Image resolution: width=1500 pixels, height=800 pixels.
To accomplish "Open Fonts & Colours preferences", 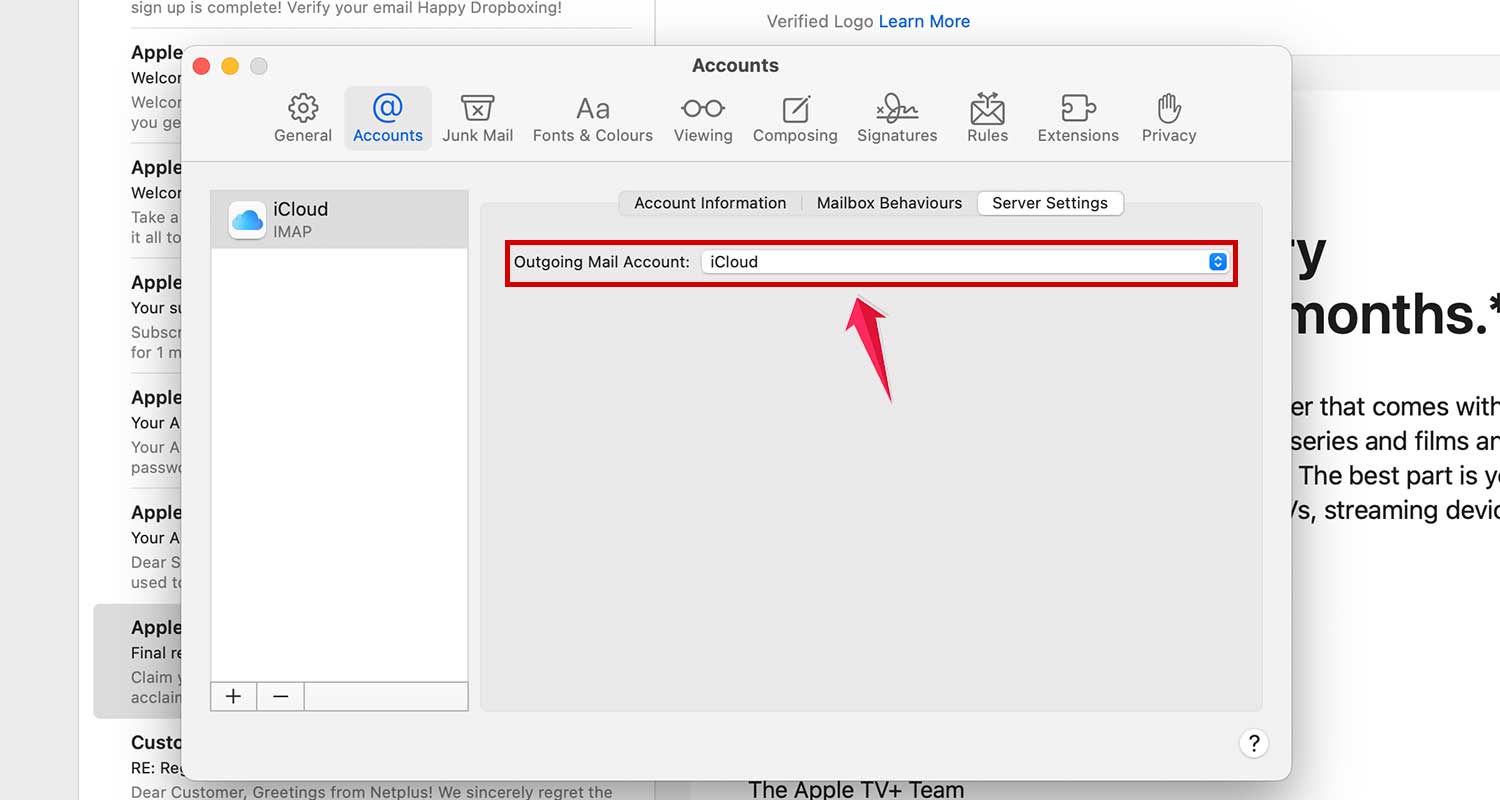I will (x=592, y=117).
